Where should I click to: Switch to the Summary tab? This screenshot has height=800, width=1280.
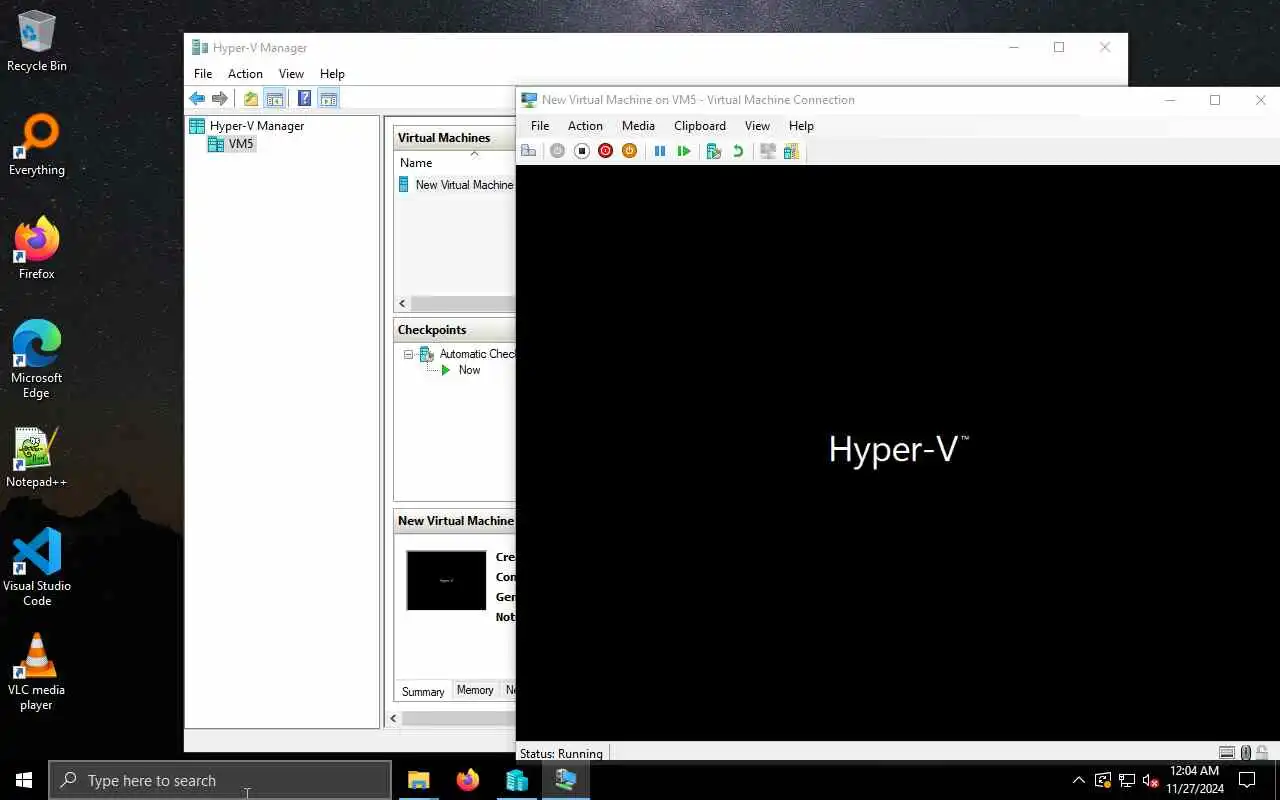click(x=423, y=691)
